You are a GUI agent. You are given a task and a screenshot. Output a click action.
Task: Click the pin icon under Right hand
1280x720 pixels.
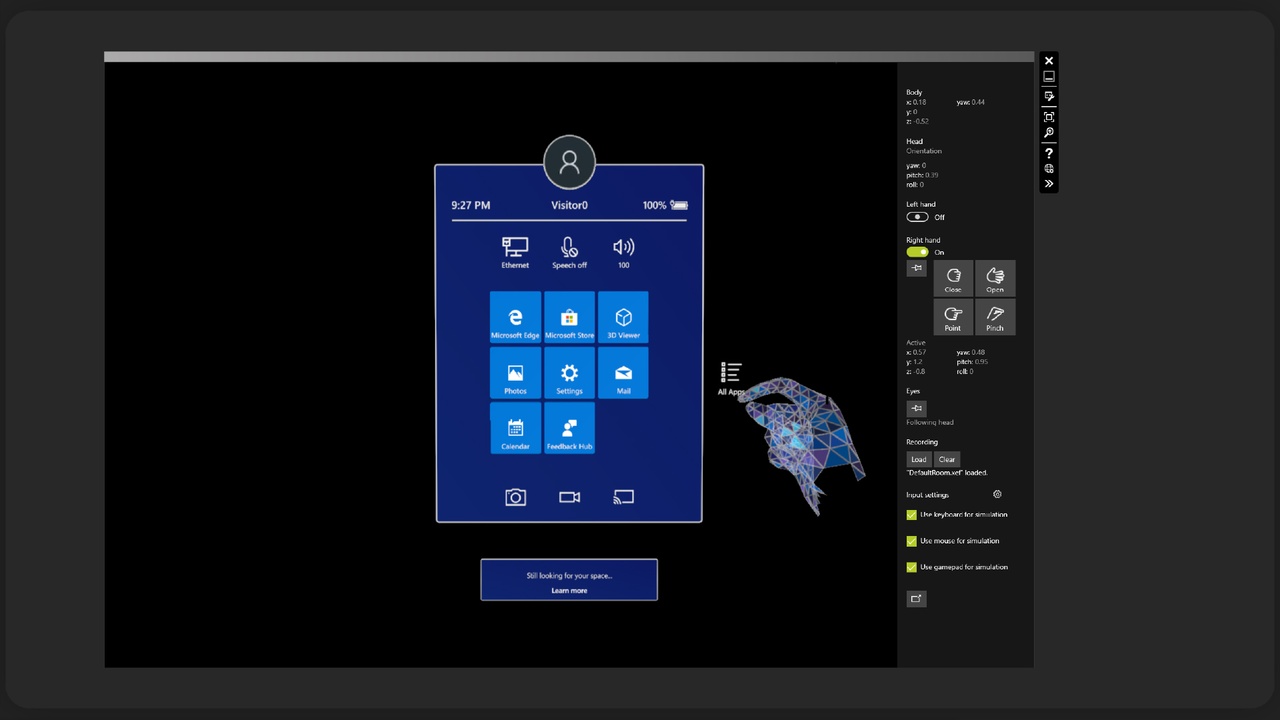pyautogui.click(x=916, y=268)
